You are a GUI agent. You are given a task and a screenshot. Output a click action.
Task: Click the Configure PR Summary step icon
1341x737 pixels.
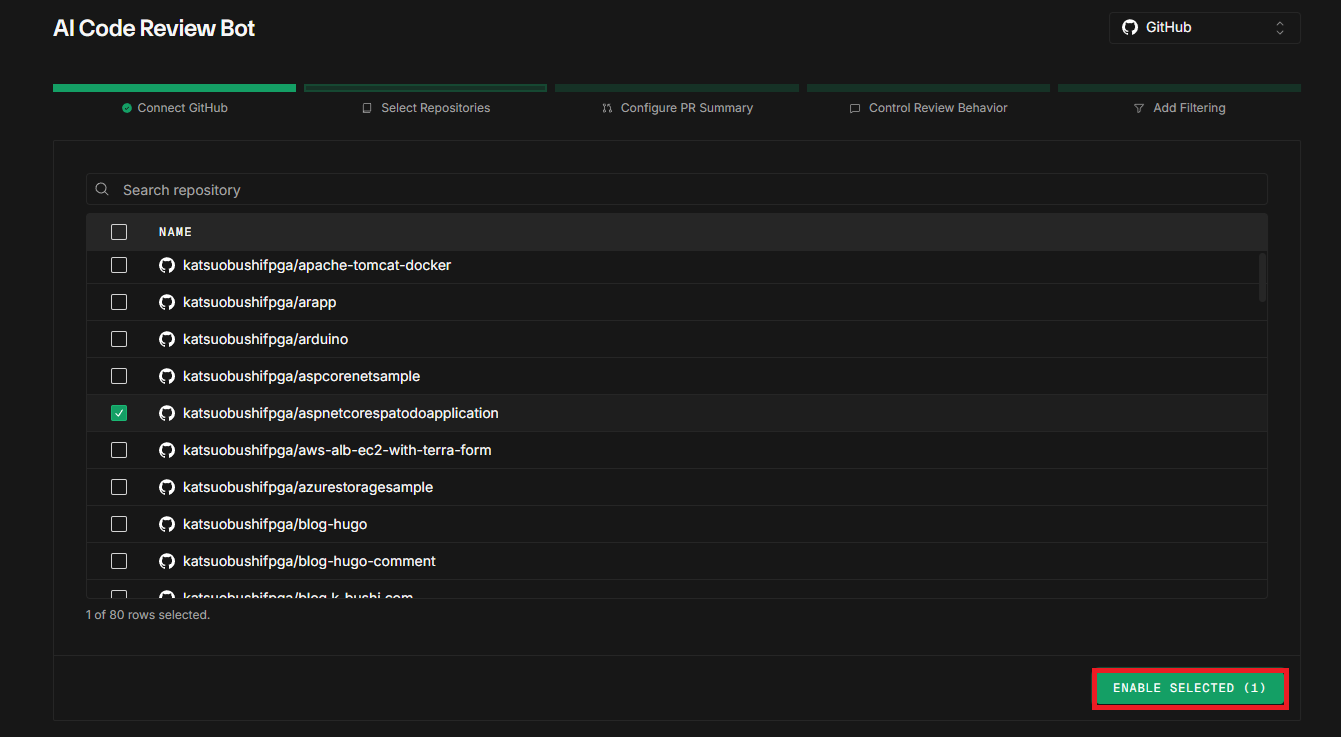[607, 108]
